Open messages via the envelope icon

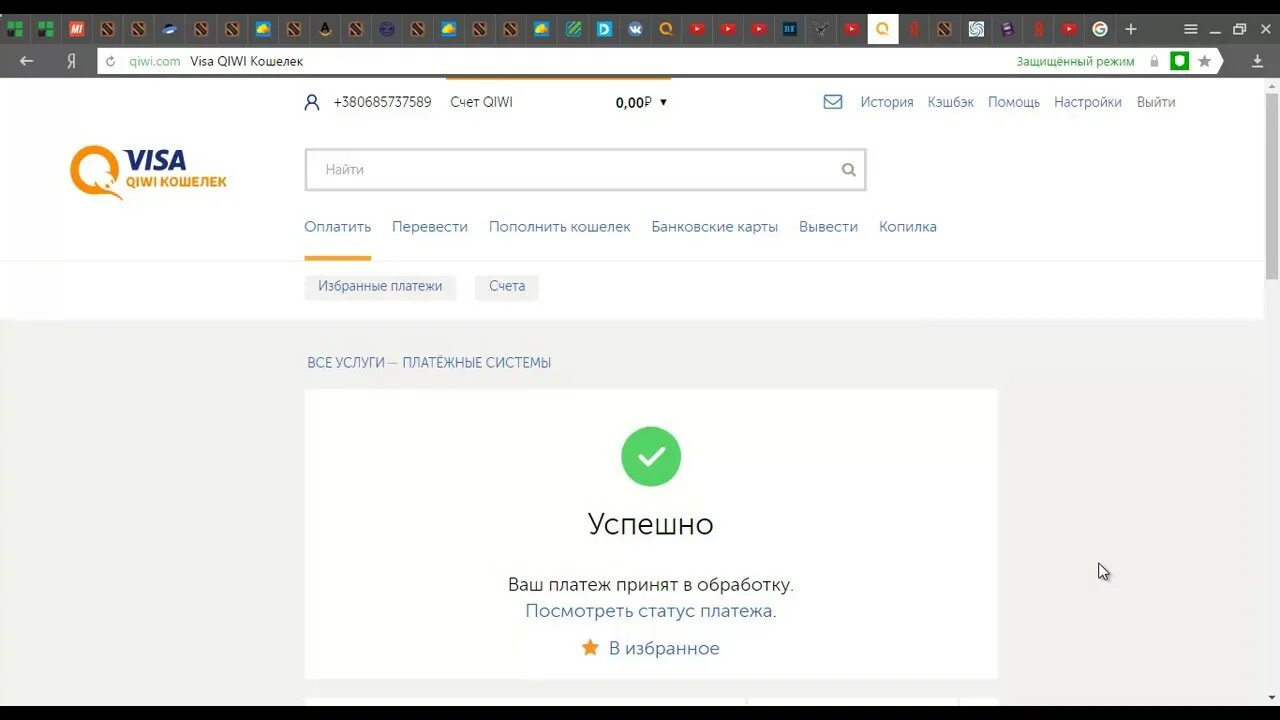pyautogui.click(x=833, y=102)
